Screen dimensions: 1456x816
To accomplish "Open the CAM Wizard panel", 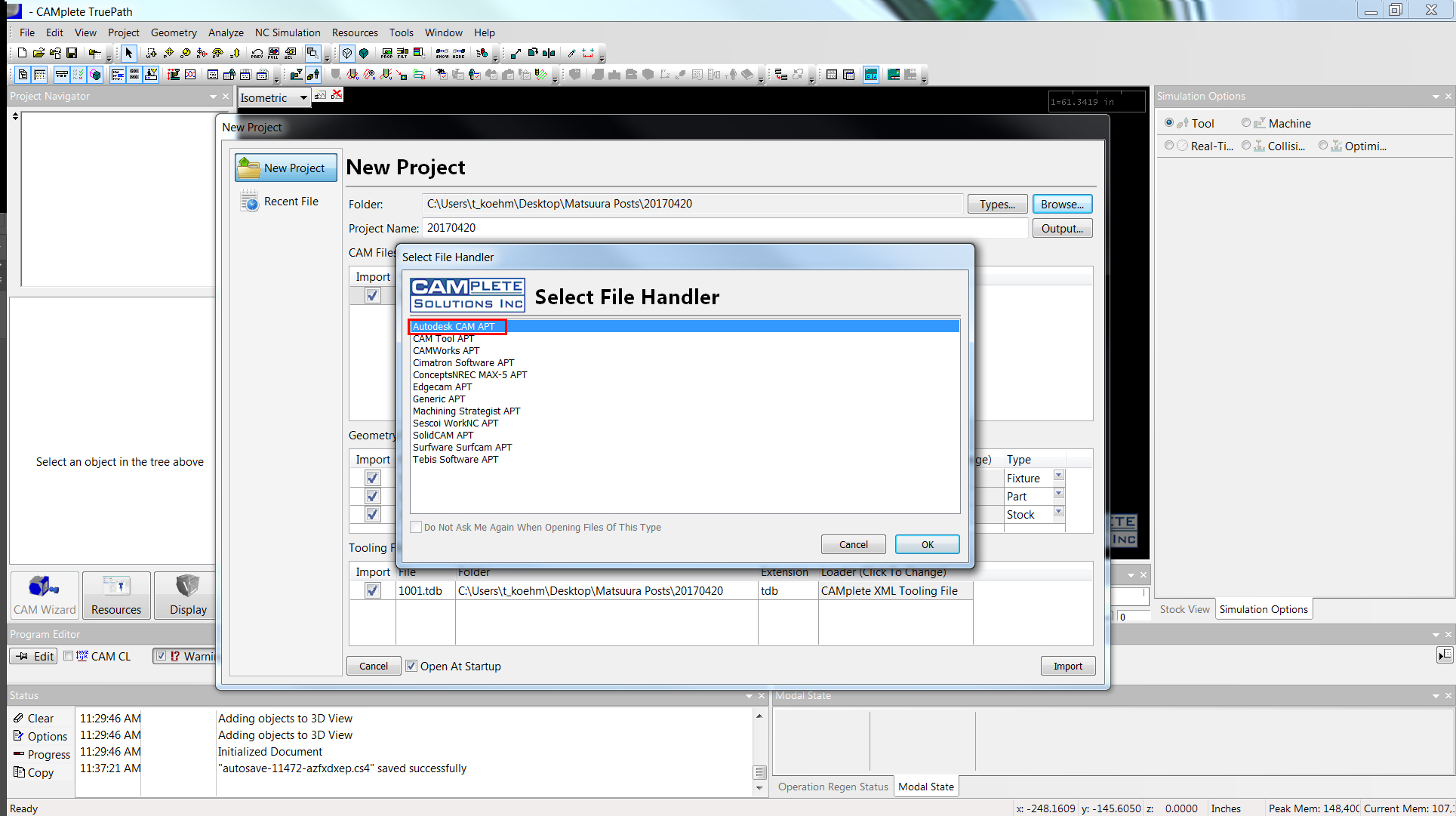I will click(x=45, y=595).
